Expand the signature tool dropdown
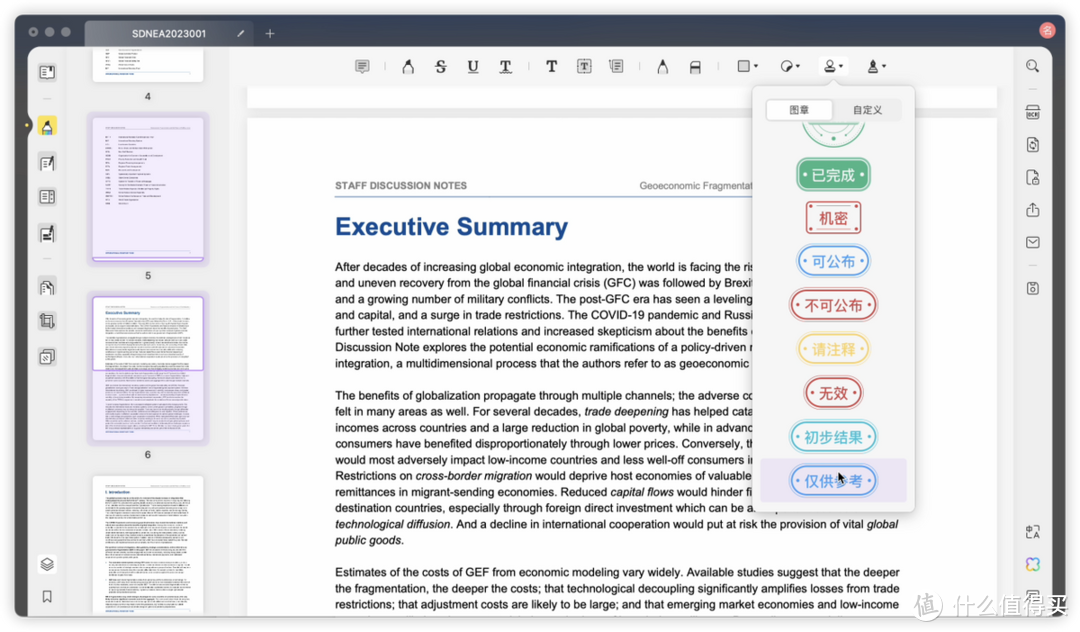Screen dimensions: 1080x632 click(x=876, y=67)
